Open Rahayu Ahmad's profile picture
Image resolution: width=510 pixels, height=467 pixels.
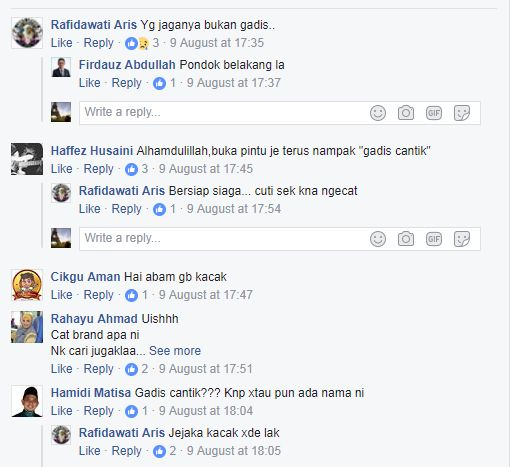click(x=27, y=327)
